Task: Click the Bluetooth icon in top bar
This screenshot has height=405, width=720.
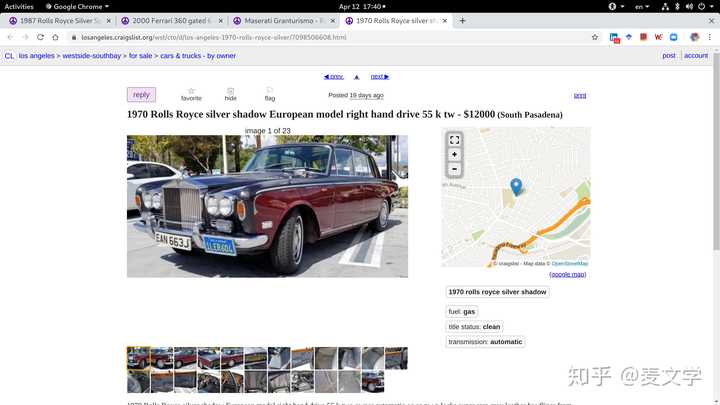Action: (677, 6)
